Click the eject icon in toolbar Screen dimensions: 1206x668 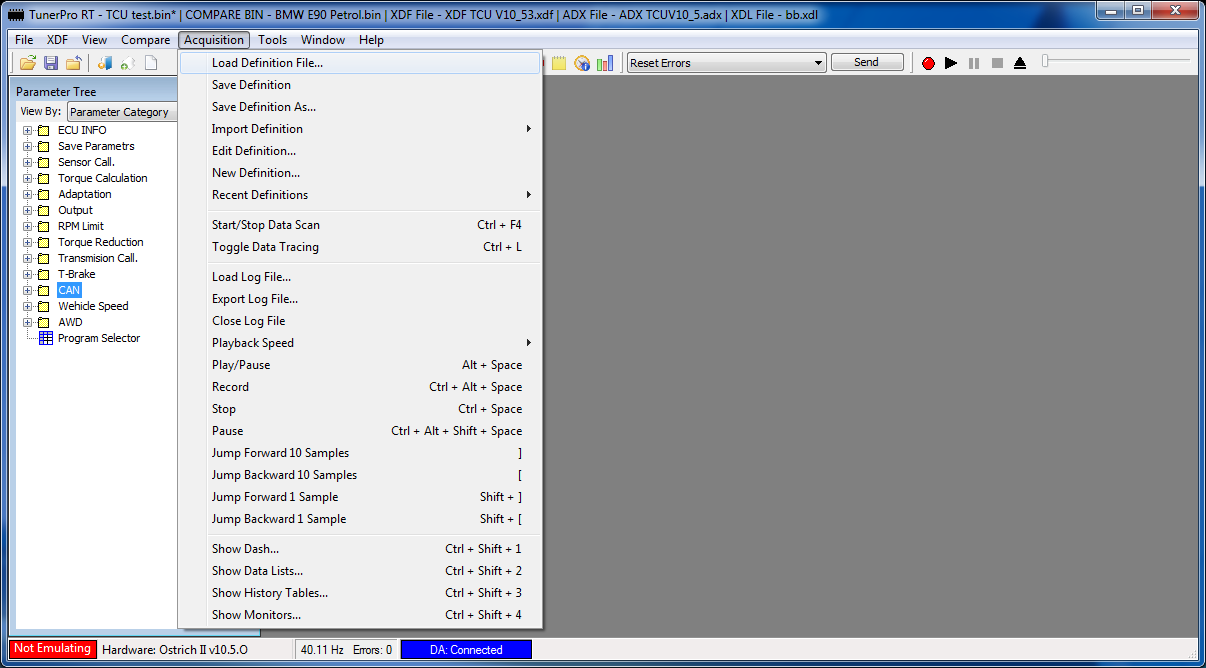(x=1020, y=63)
